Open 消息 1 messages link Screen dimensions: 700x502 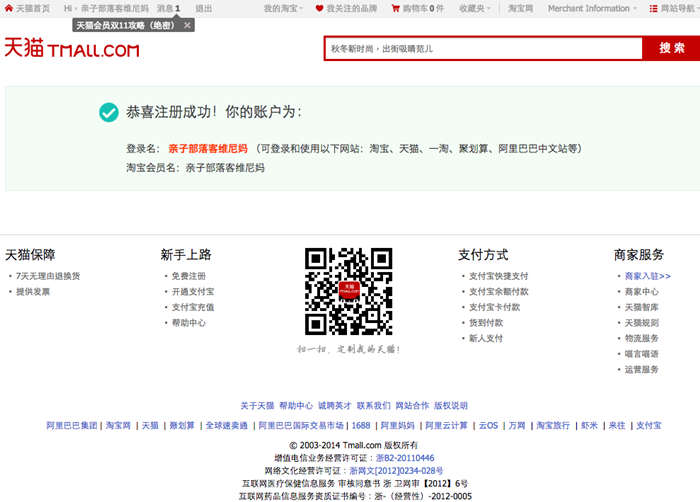[x=168, y=8]
